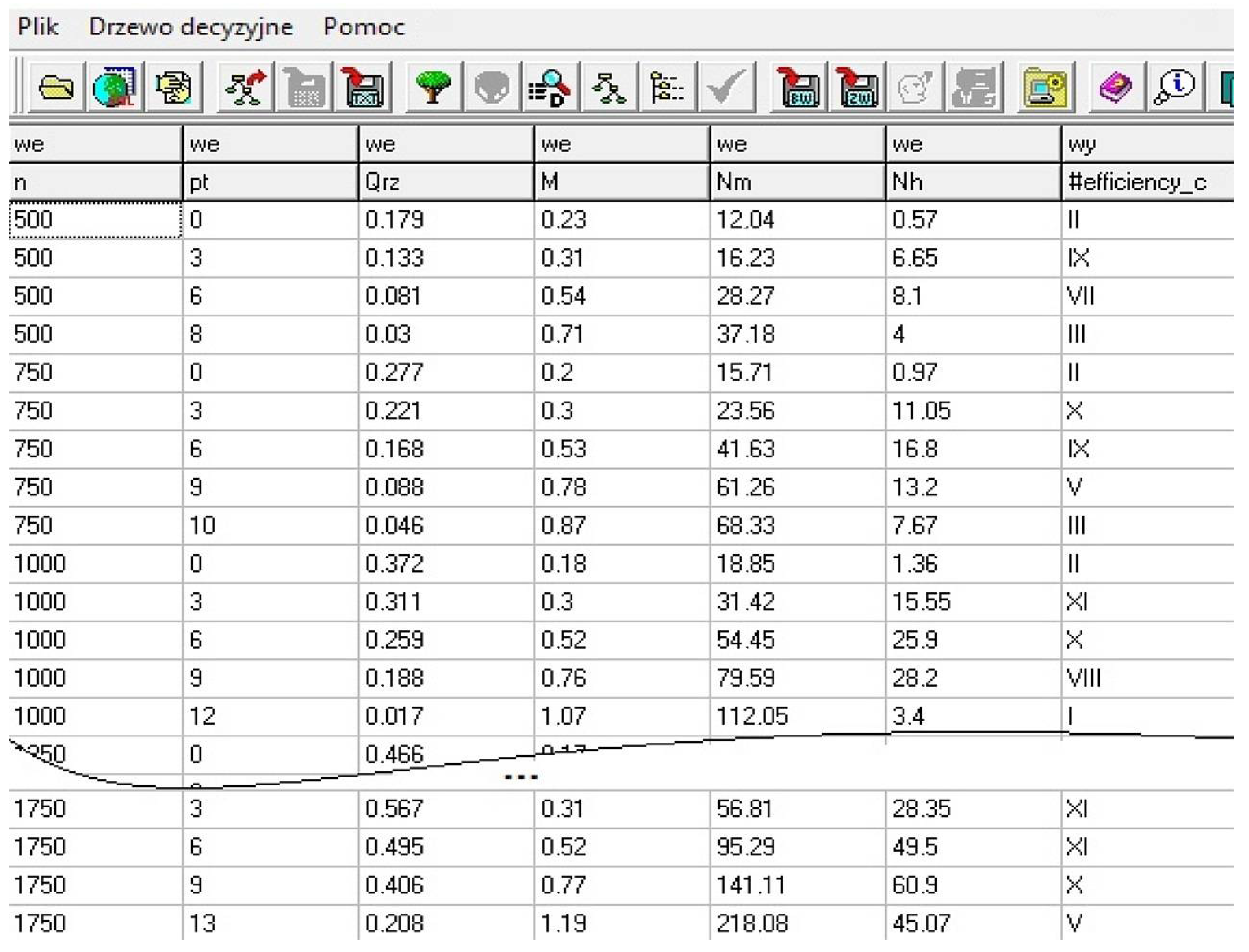Open the Drzewo decyzyjne menu
This screenshot has height=952, width=1249.
[190, 26]
